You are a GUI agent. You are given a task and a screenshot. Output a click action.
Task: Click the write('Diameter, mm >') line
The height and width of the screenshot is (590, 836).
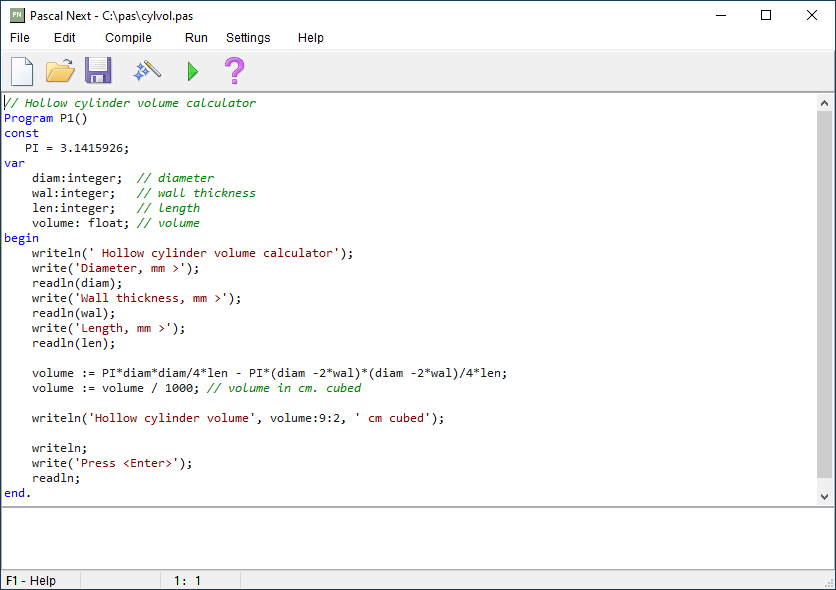pyautogui.click(x=115, y=268)
